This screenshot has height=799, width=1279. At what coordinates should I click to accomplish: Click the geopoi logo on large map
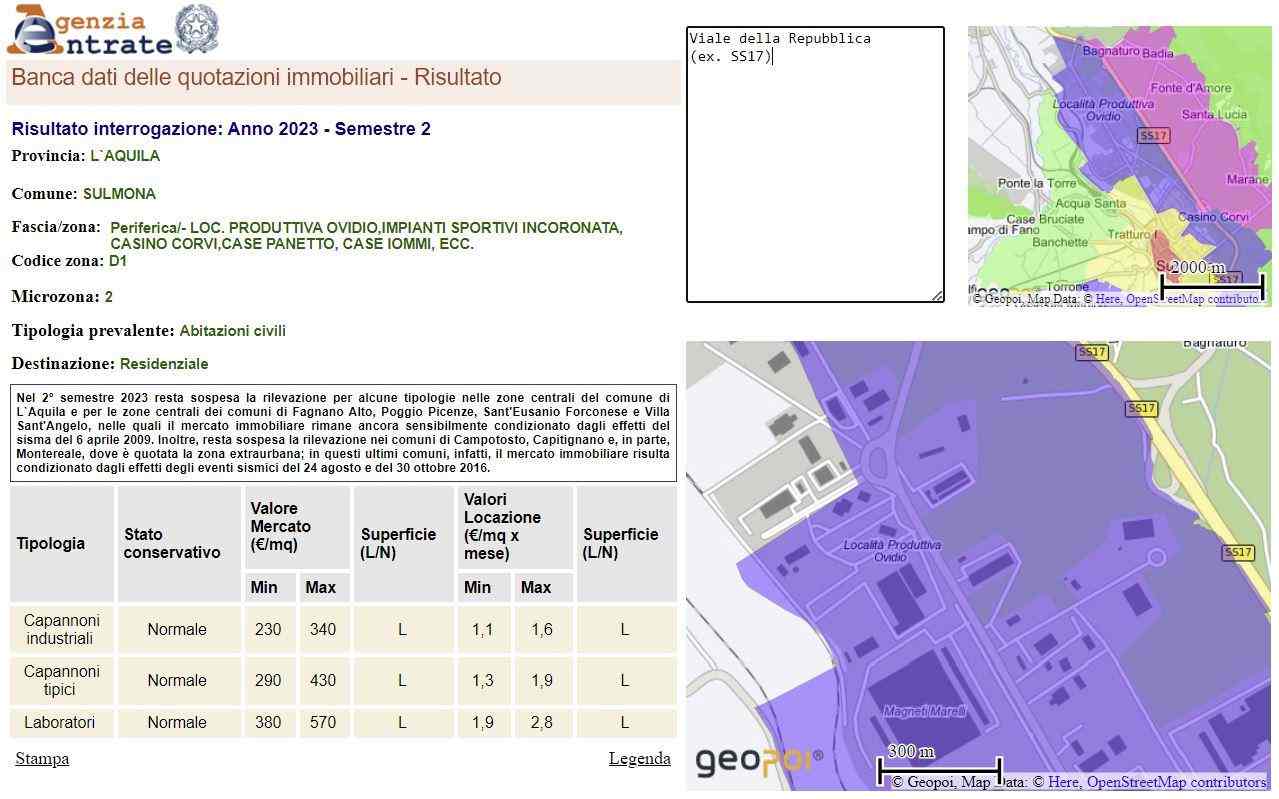point(758,762)
